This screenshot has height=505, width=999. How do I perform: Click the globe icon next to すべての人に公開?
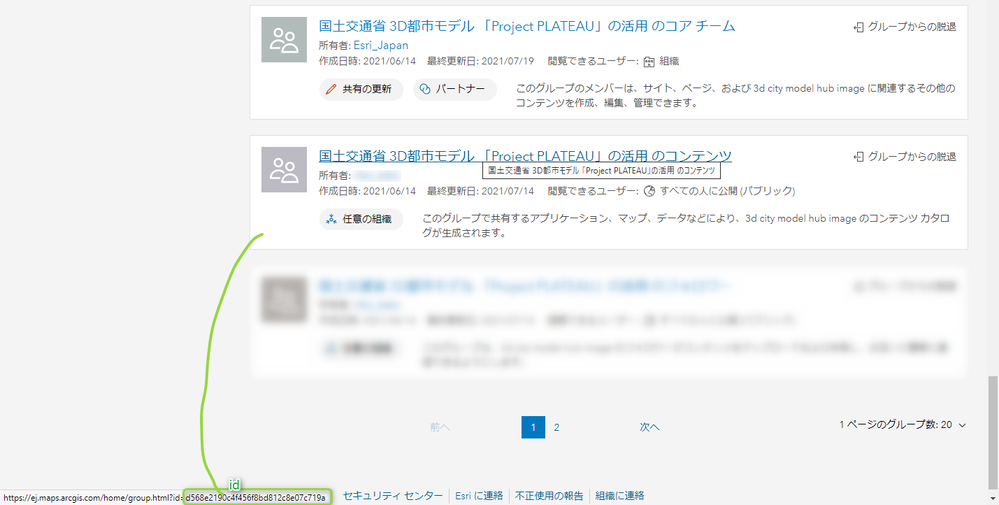point(649,191)
